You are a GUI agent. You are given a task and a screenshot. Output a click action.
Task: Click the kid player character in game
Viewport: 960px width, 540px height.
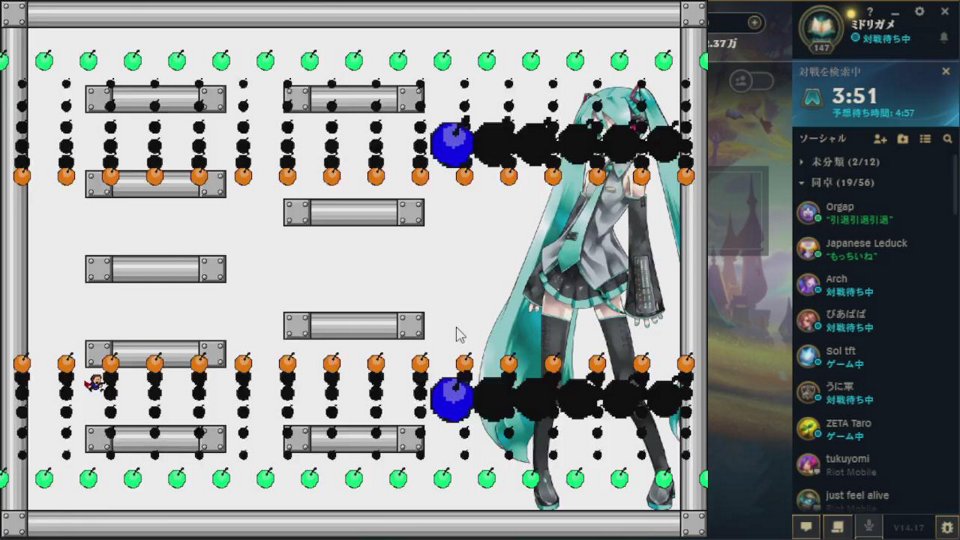tap(96, 383)
